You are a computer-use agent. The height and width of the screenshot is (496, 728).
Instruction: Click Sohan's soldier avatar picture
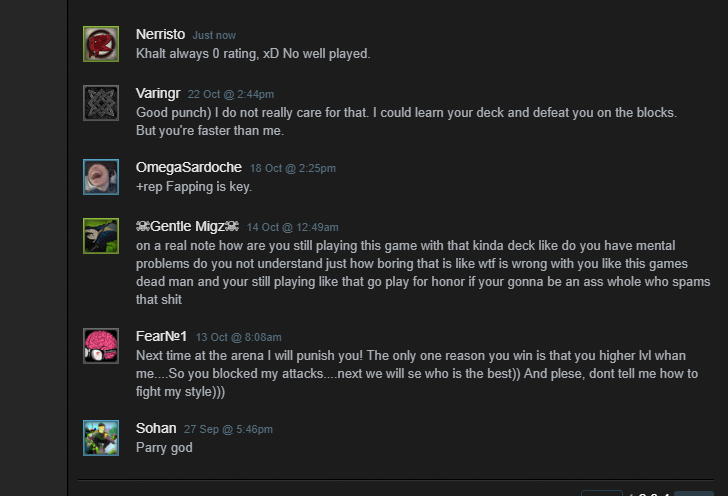point(101,438)
